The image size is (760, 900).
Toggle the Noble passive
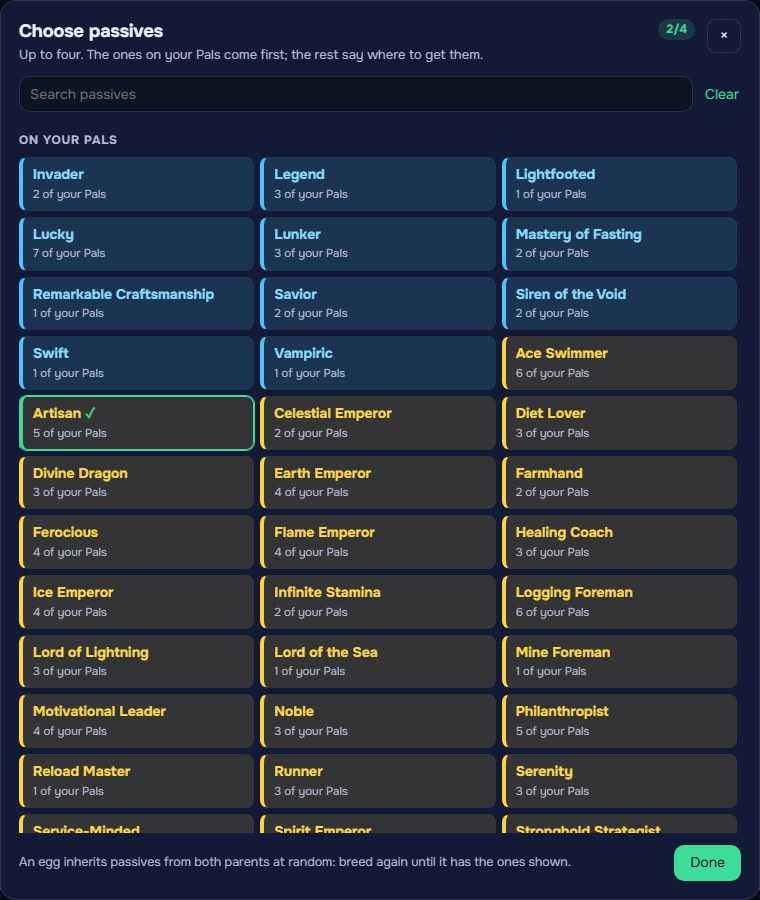click(x=378, y=721)
